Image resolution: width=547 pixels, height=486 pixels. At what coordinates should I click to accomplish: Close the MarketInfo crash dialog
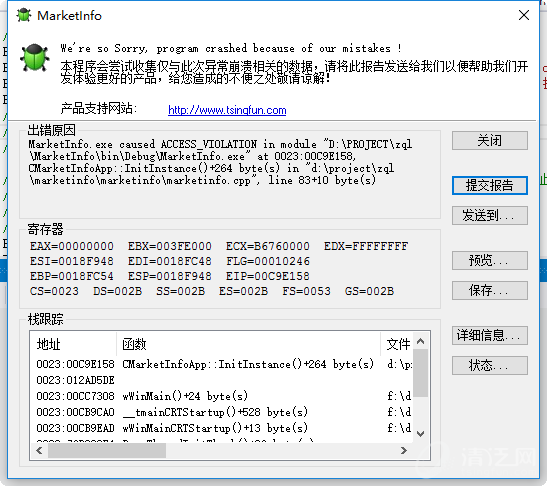524,15
